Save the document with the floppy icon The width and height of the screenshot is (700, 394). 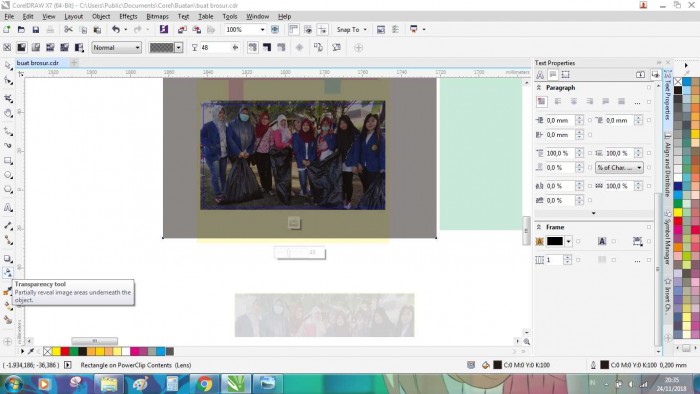point(36,29)
